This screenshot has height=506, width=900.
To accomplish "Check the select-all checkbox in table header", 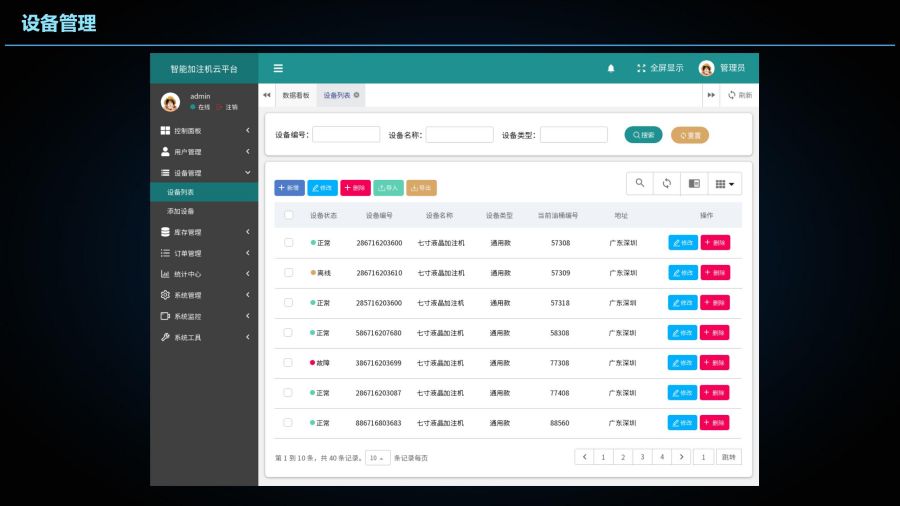I will [289, 215].
